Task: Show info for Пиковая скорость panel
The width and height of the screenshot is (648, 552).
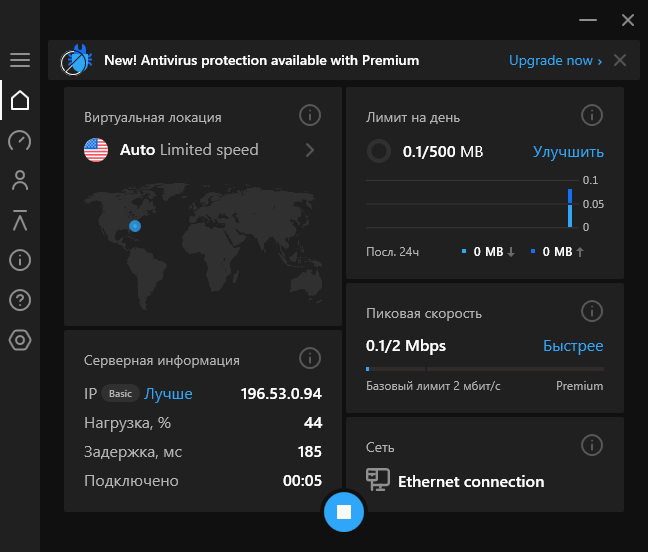Action: tap(592, 312)
